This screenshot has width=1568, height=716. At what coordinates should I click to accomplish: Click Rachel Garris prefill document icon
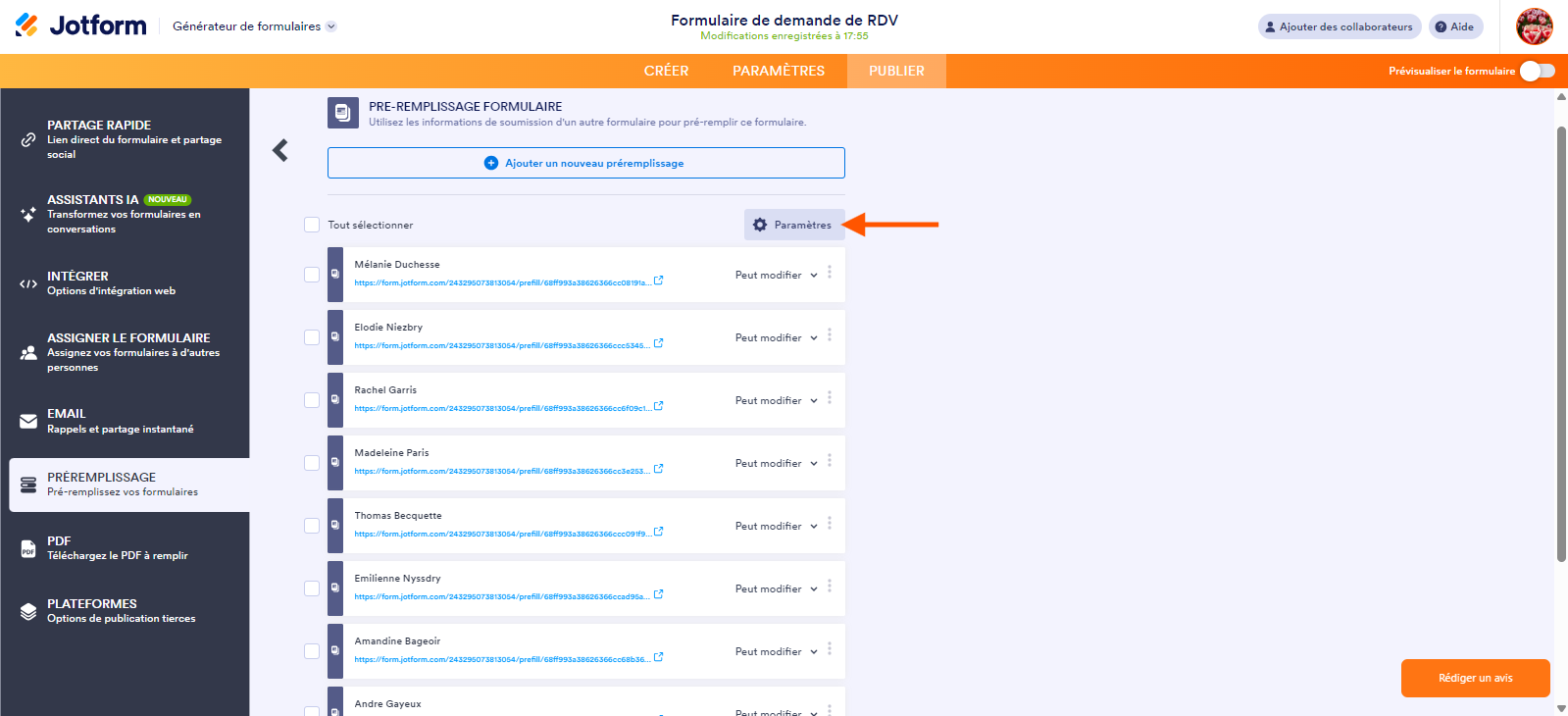[x=335, y=399]
